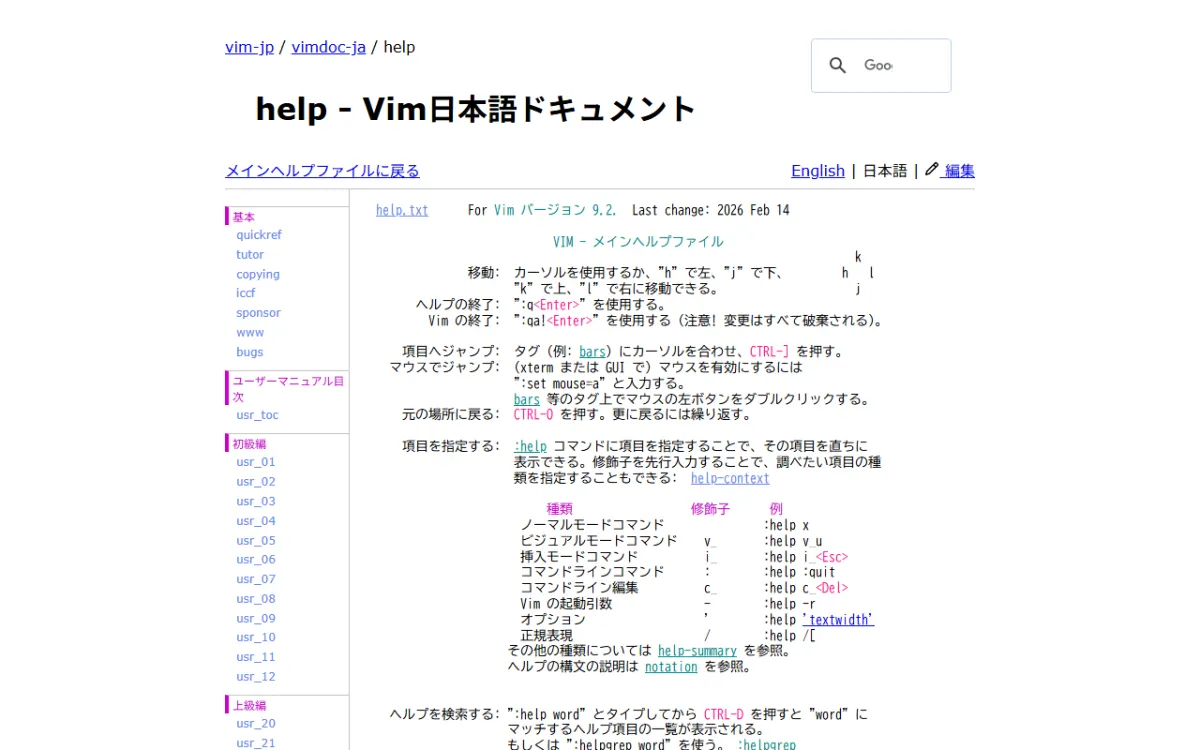Screen dimensions: 1200x750
Task: Click the pencil edit icon
Action: point(932,170)
